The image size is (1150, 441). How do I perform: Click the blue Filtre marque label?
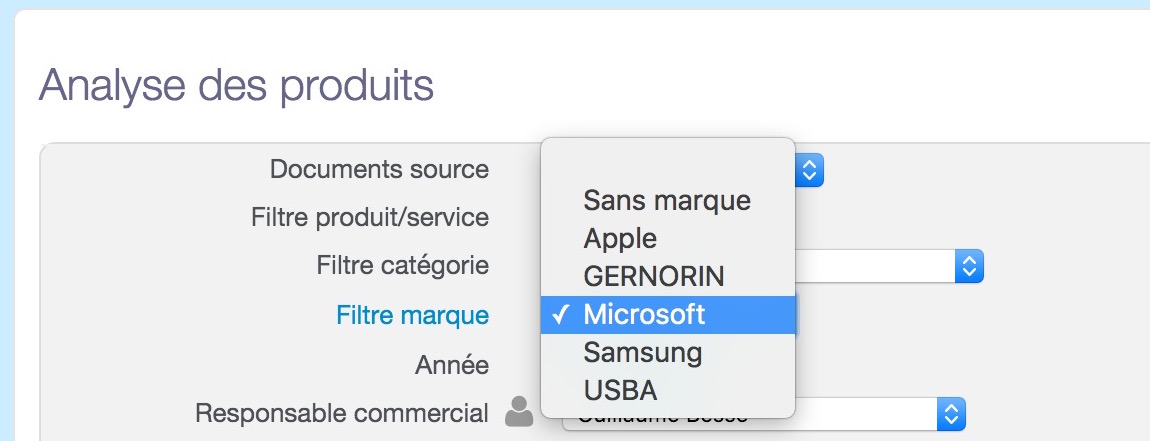pos(412,316)
